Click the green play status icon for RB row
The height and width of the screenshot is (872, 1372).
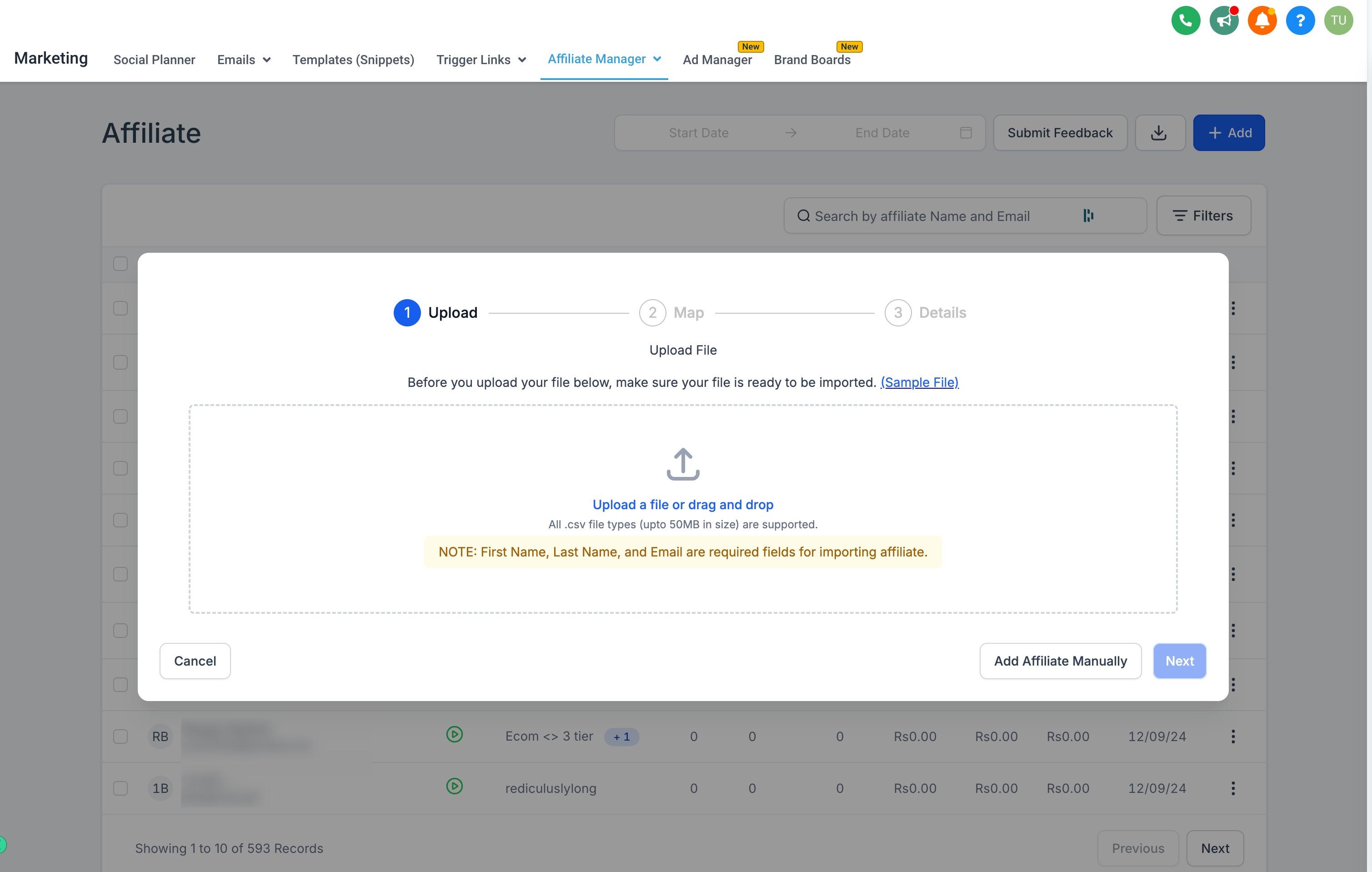tap(454, 734)
